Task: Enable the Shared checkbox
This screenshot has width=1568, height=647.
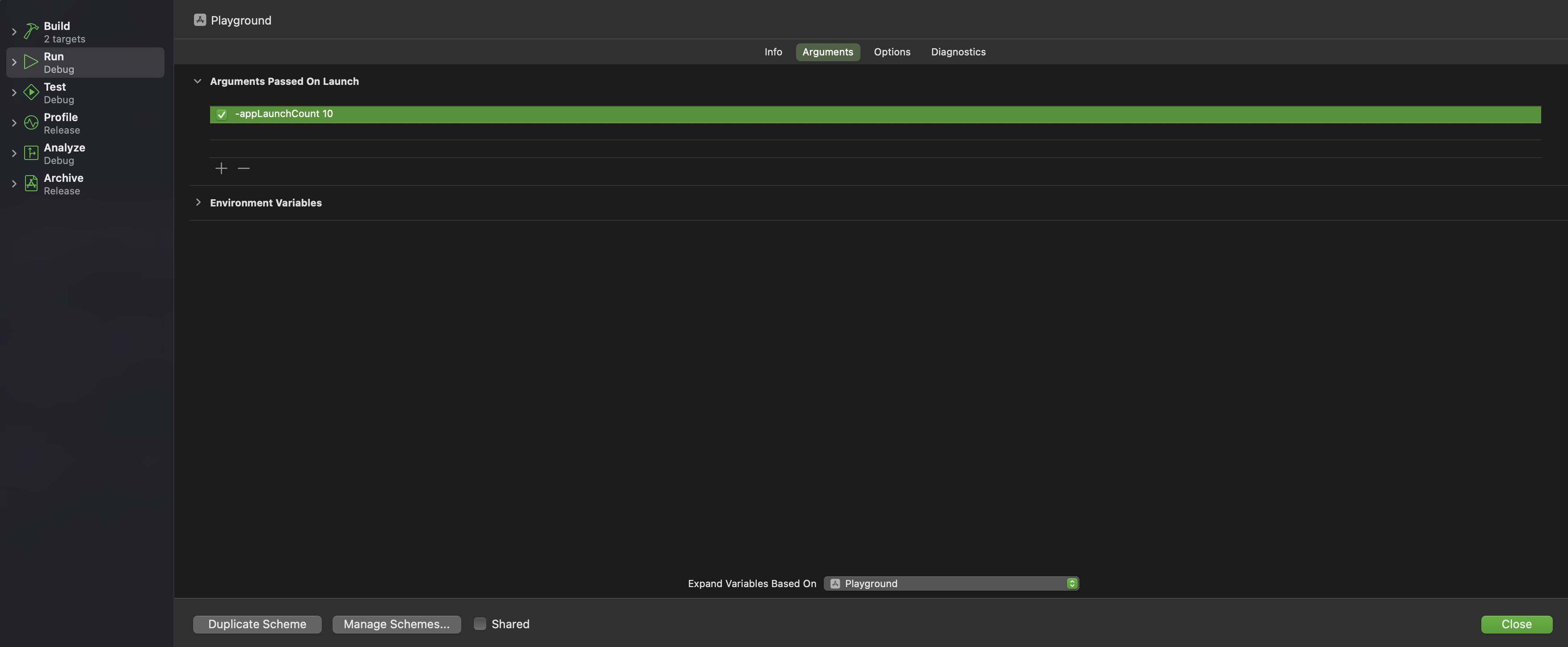Action: pyautogui.click(x=480, y=624)
